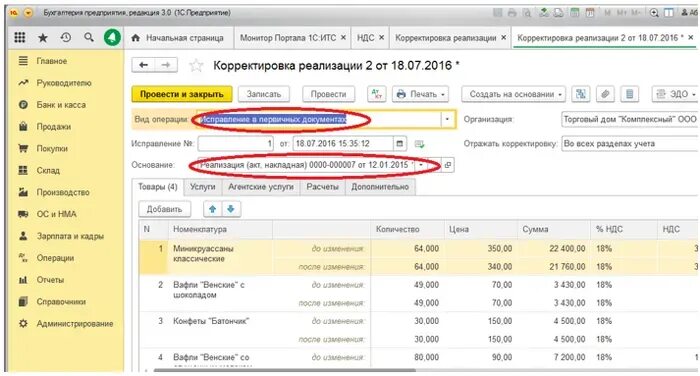This screenshot has width=700, height=376.
Task: Click the panel layout icon in title bar
Action: [669, 13]
